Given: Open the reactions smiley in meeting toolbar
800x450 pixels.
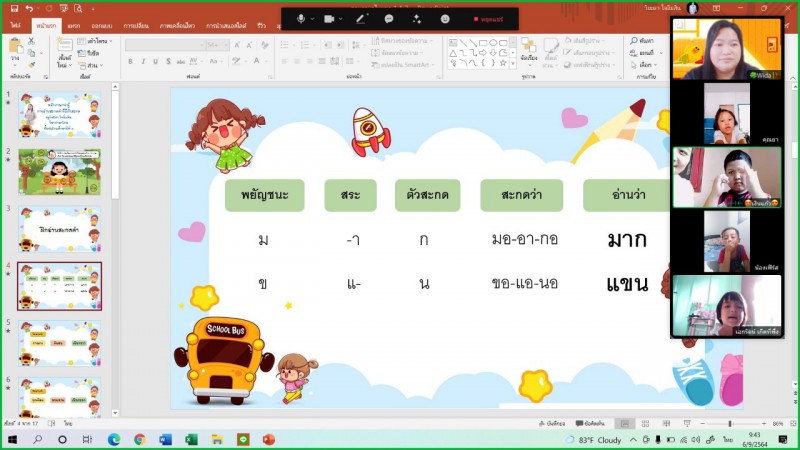Looking at the screenshot, I should click(x=445, y=19).
